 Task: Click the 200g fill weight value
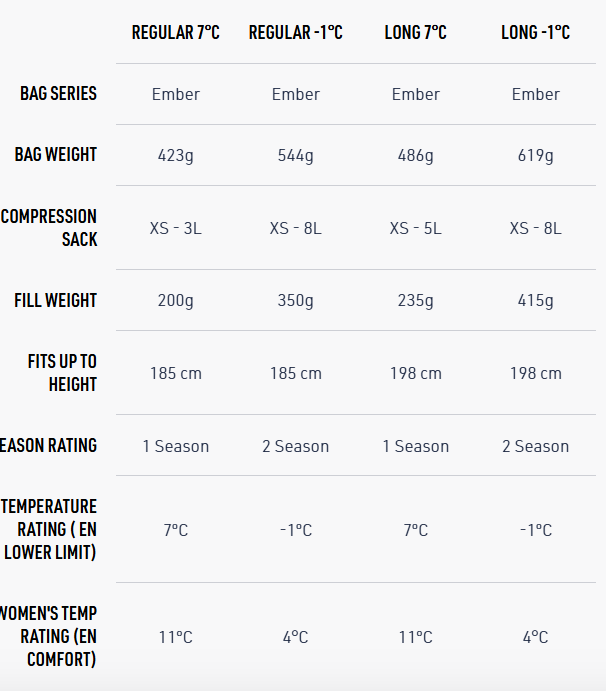coord(176,300)
